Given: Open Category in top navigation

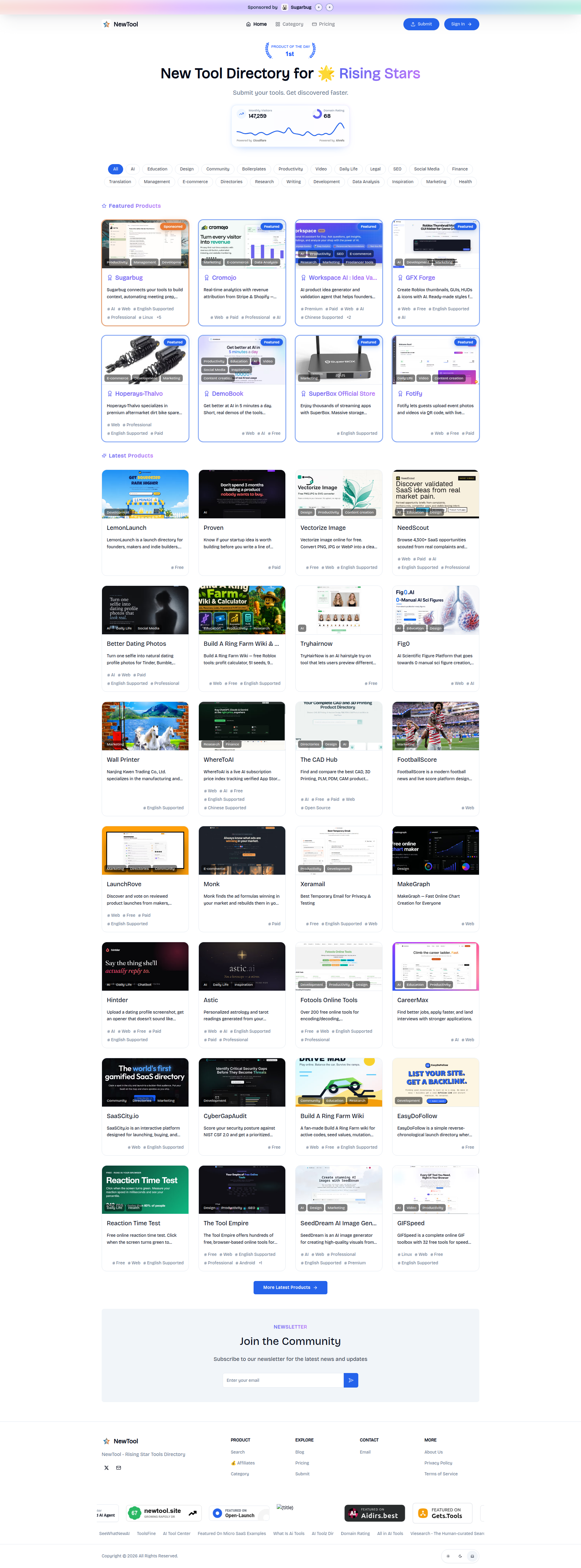Looking at the screenshot, I should 289,24.
